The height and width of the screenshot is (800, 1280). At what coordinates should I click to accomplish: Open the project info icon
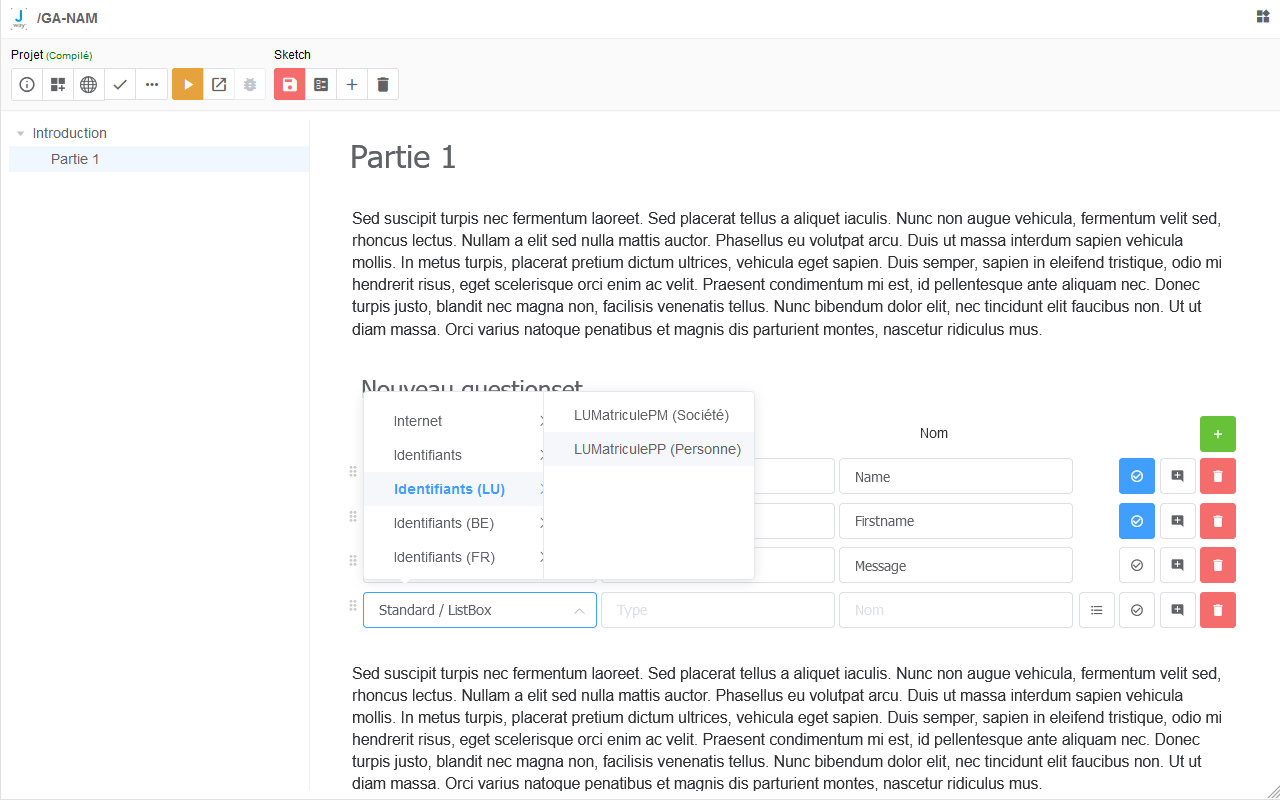27,85
